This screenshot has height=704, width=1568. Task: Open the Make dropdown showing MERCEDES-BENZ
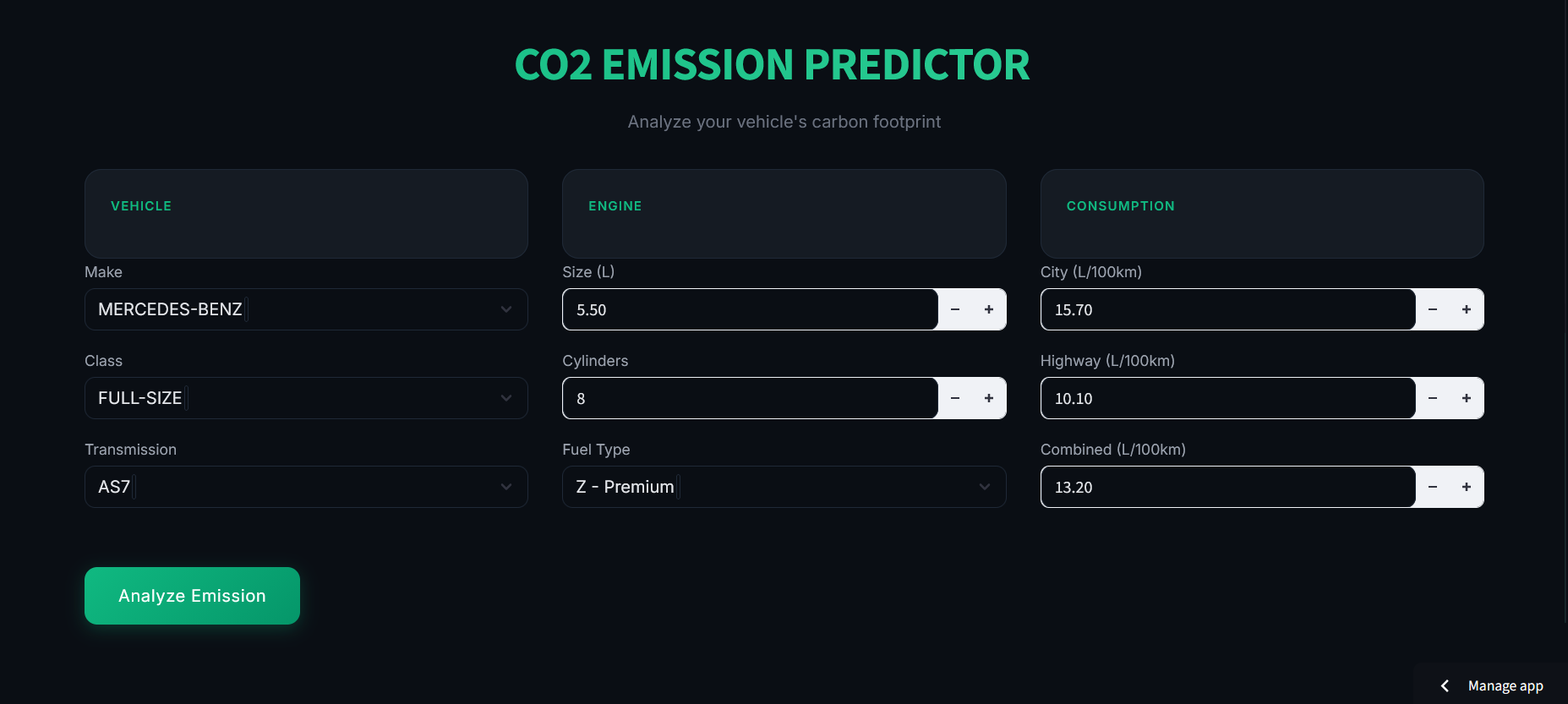click(x=306, y=309)
